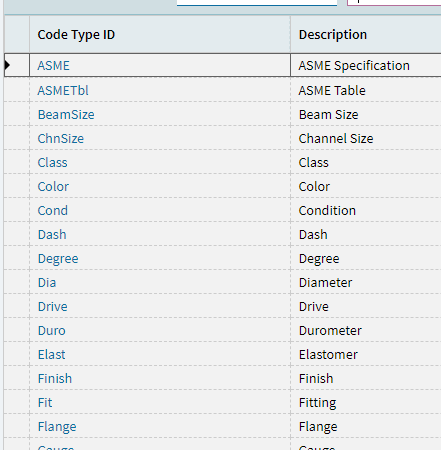Sort by the Code Type ID column header
The height and width of the screenshot is (450, 441).
(76, 35)
